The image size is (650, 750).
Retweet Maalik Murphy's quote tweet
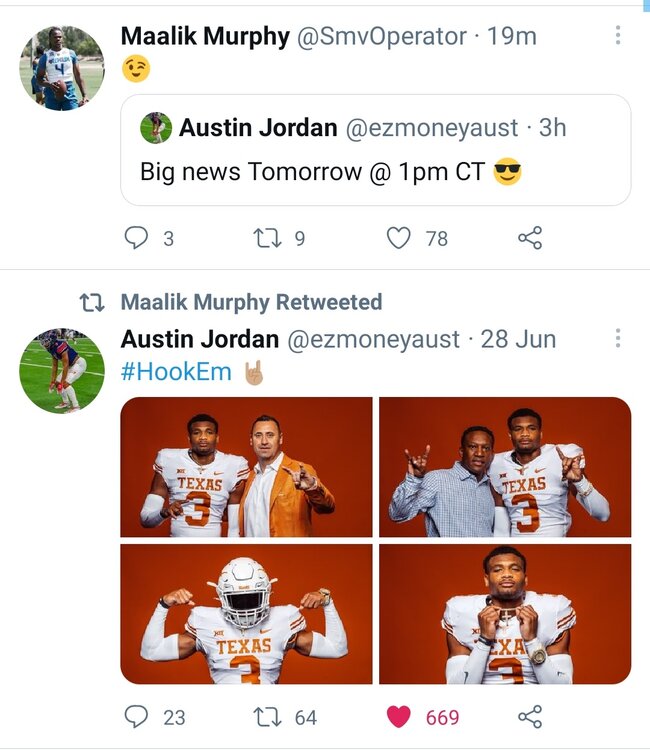click(x=267, y=238)
